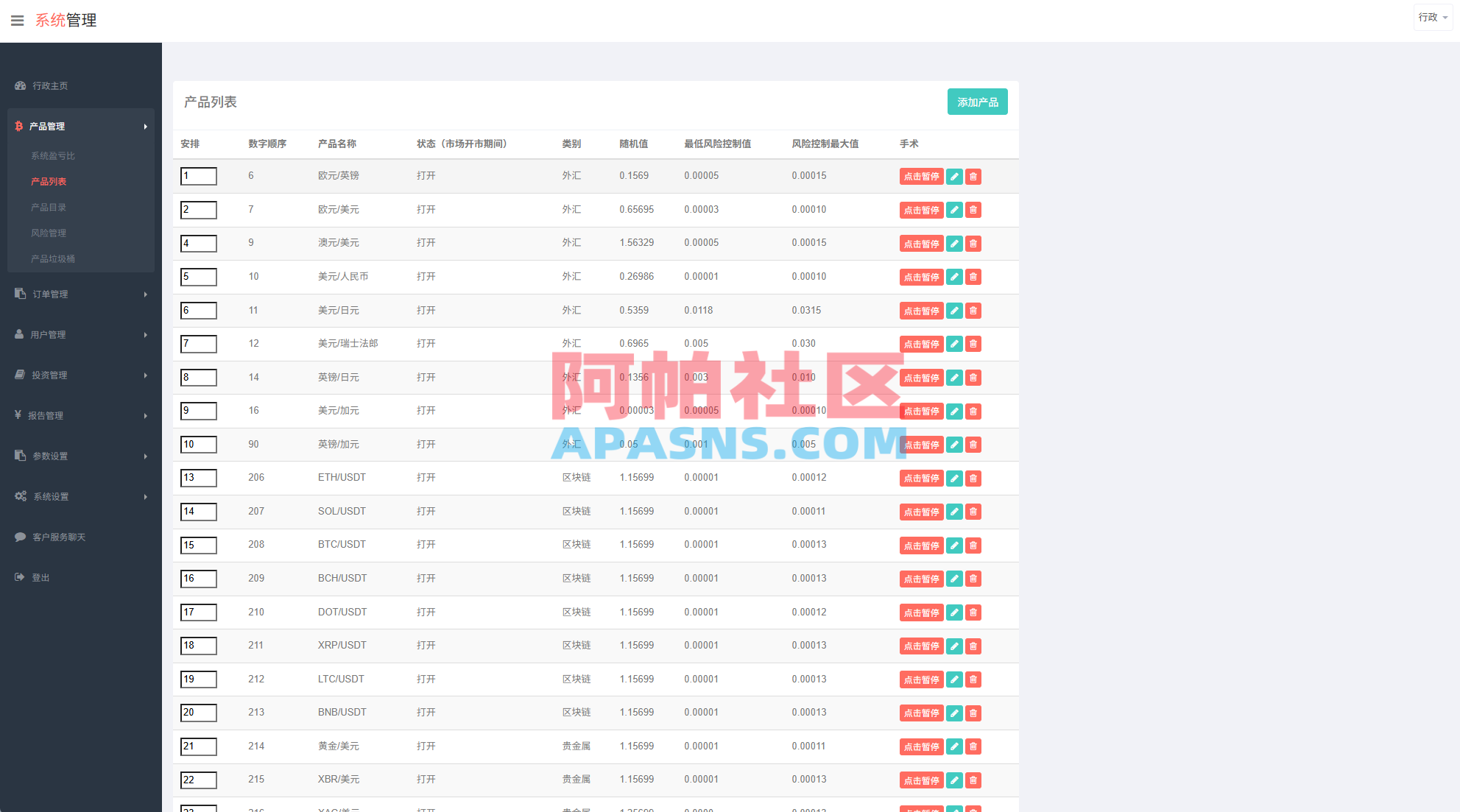Open the hamburger navigation menu
This screenshot has height=812, width=1460.
click(x=17, y=20)
